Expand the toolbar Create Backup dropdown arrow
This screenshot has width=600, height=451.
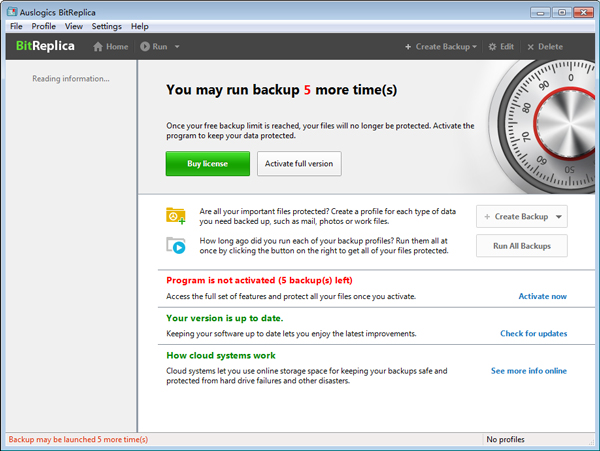[474, 47]
